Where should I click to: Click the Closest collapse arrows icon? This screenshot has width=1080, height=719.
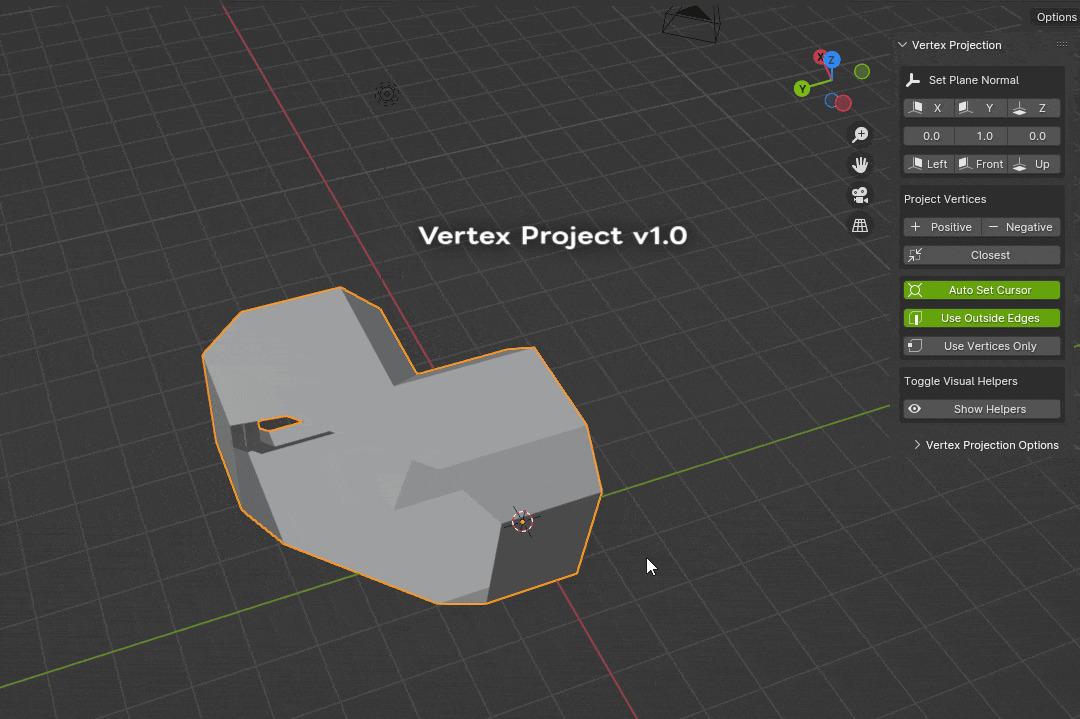915,255
